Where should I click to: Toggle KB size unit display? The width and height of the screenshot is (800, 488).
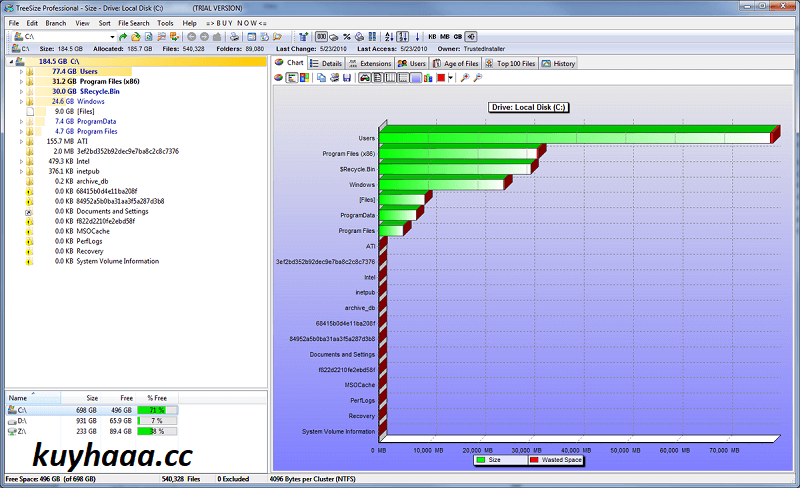432,37
